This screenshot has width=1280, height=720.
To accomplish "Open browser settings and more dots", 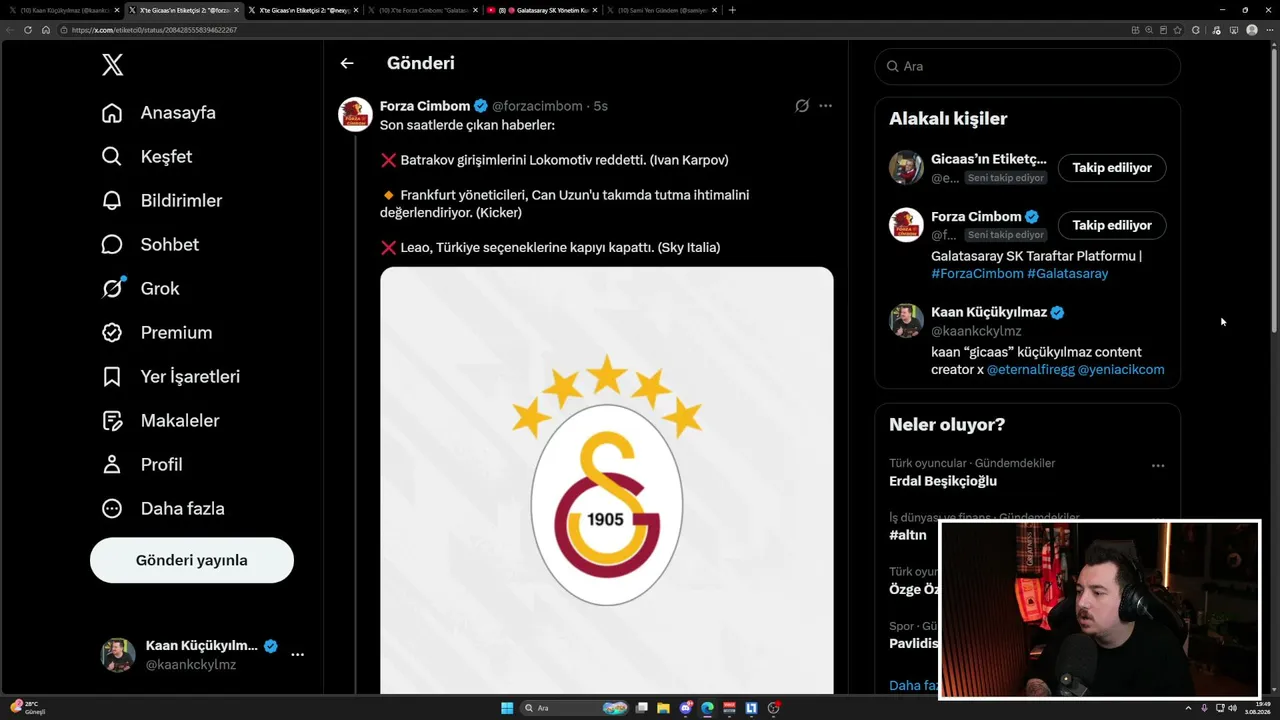I will 1268,30.
